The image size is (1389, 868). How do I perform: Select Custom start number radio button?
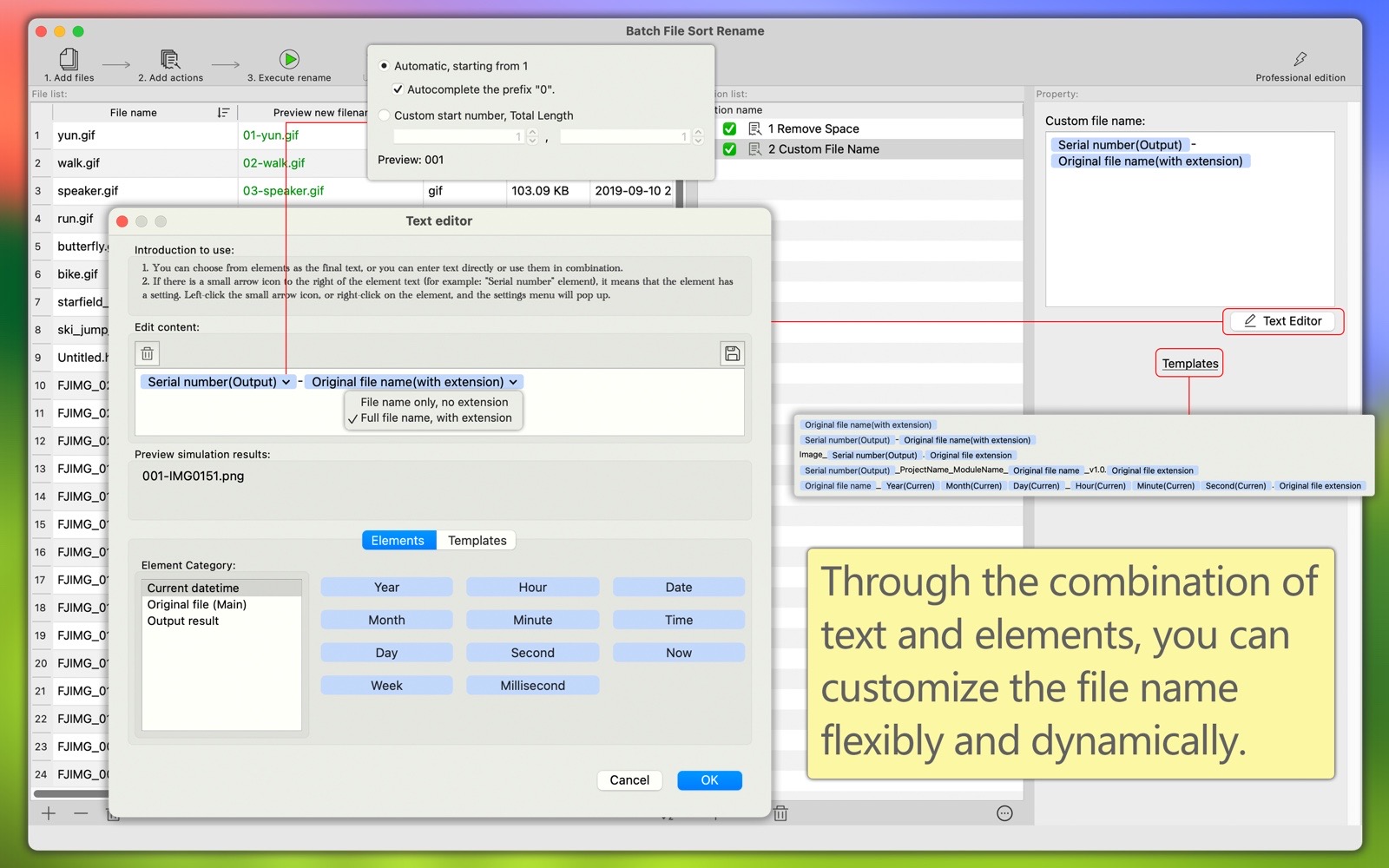click(x=385, y=115)
